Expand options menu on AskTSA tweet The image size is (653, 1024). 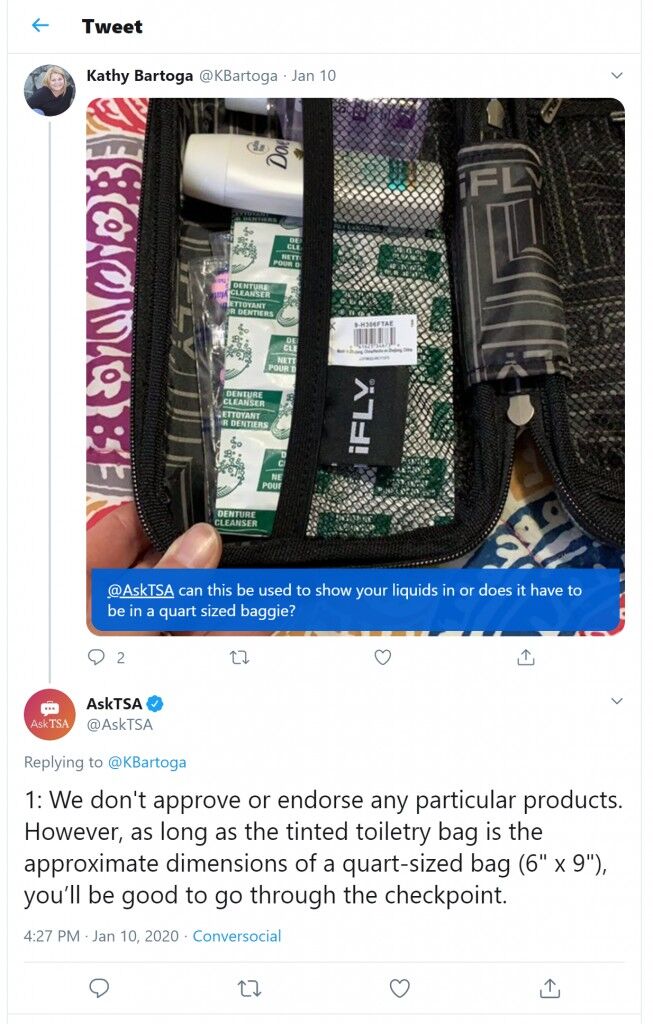tap(616, 701)
